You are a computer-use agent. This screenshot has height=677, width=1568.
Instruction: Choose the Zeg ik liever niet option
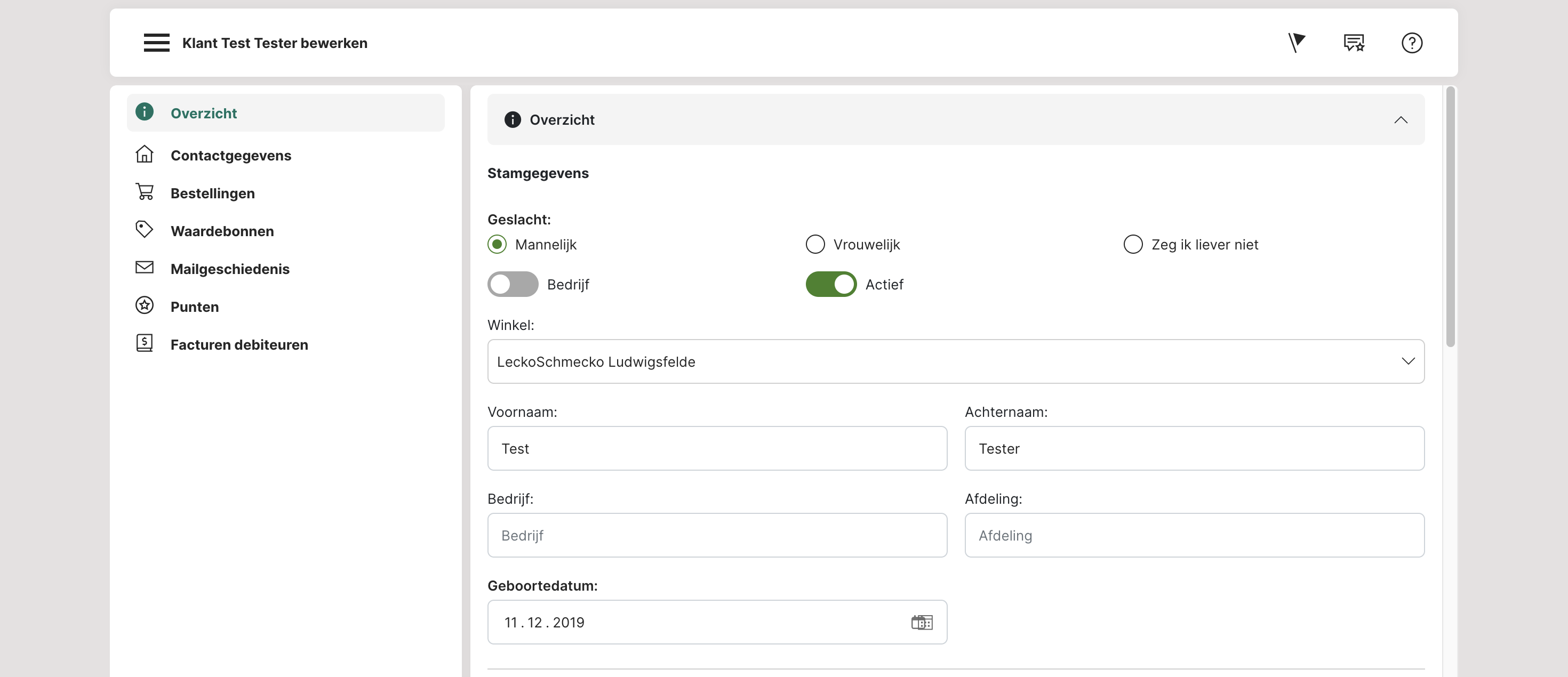[1133, 245]
